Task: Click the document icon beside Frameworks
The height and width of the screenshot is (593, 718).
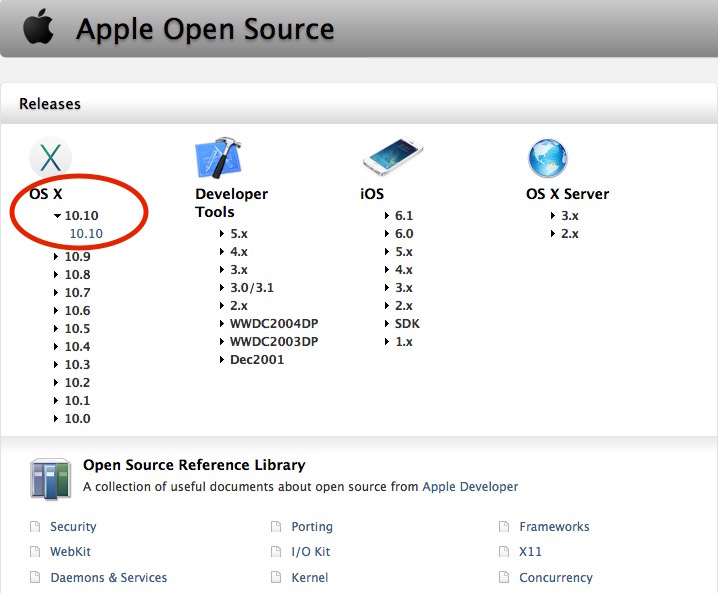Action: (x=504, y=527)
